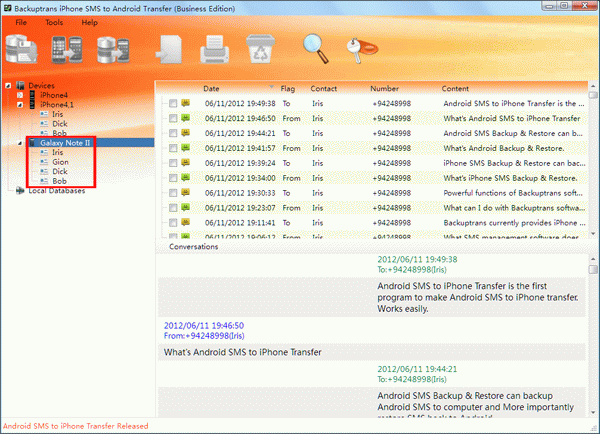Click the phone-to-phone transfer toolbar icon
Image resolution: width=600 pixels, height=434 pixels.
pos(67,49)
